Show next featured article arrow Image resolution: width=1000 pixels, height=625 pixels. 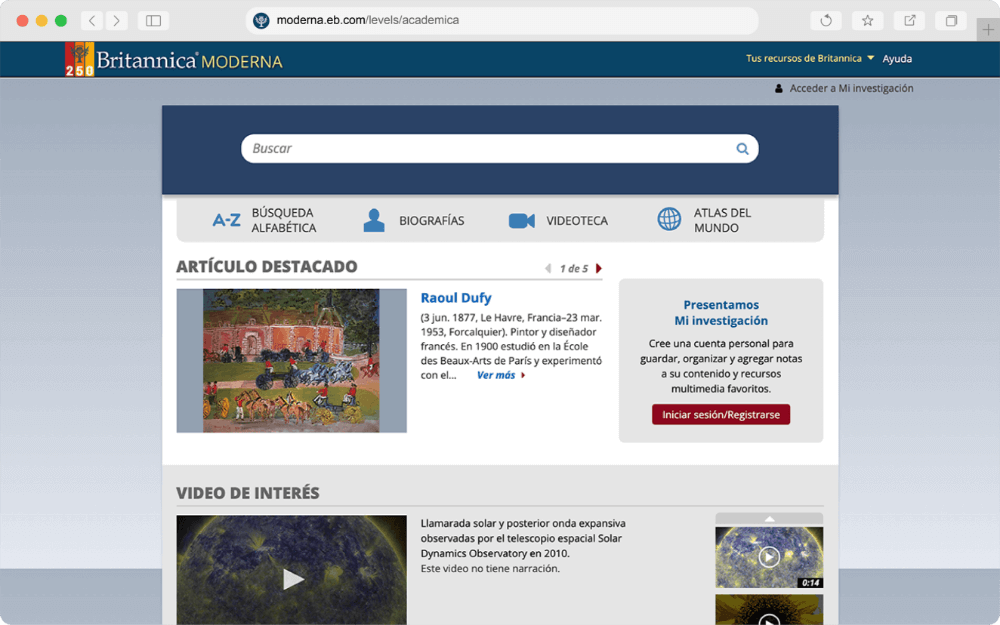(x=599, y=268)
